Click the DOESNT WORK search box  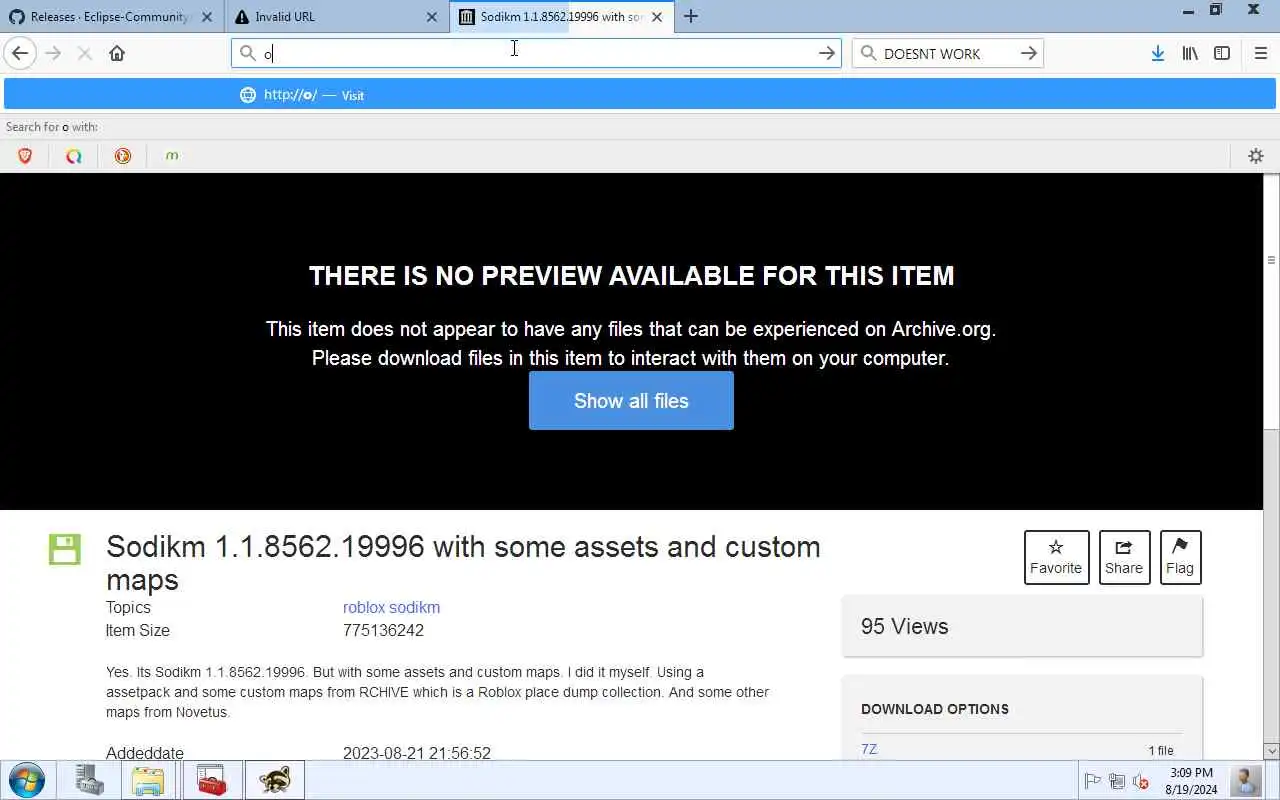(x=948, y=53)
